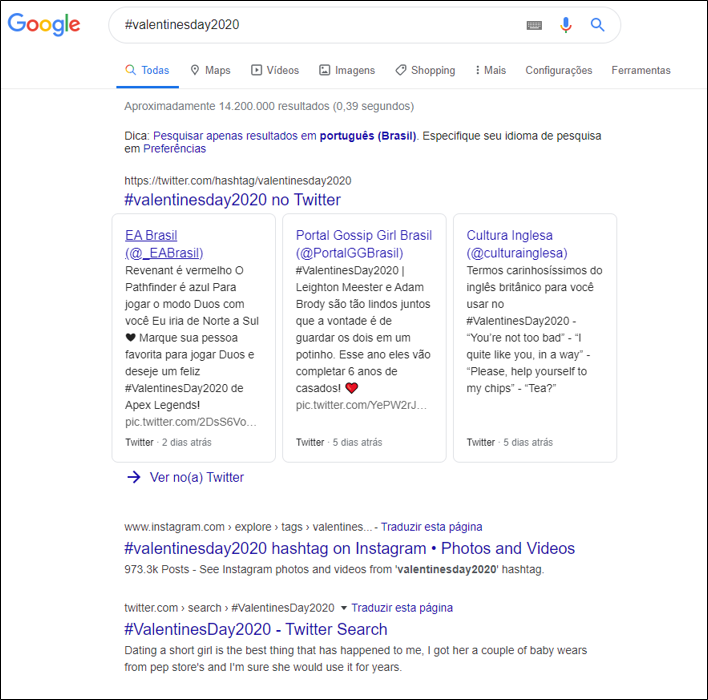Open the Maps search tab
This screenshot has width=708, height=700.
(209, 70)
